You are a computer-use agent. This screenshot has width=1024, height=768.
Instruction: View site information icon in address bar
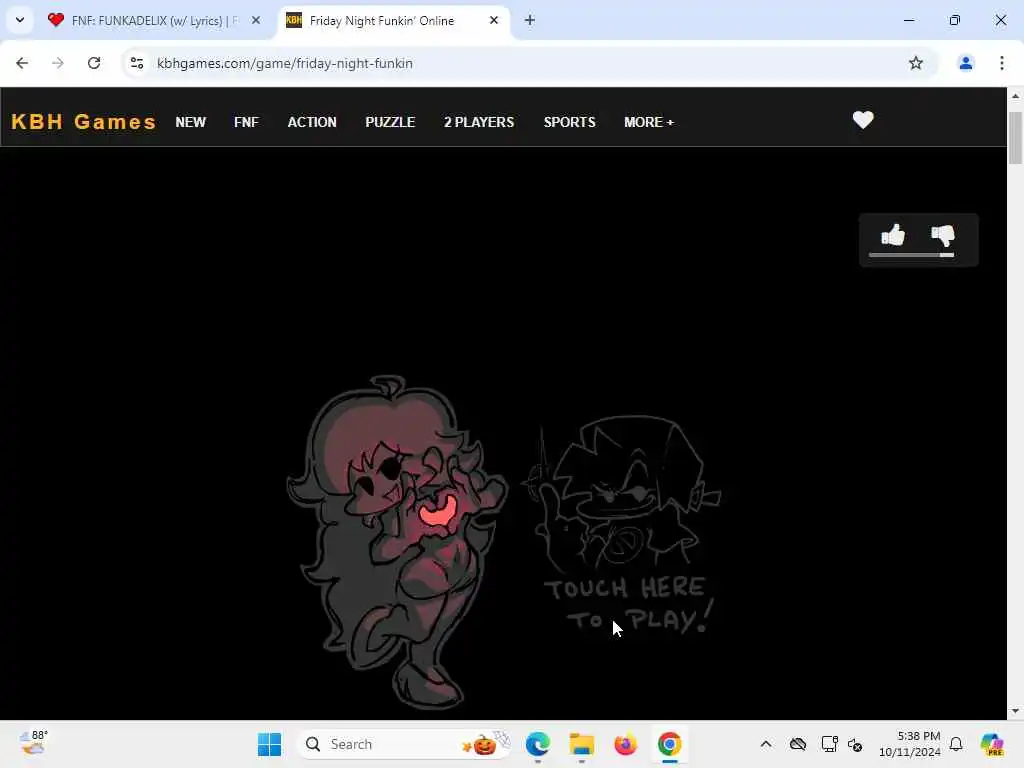137,63
